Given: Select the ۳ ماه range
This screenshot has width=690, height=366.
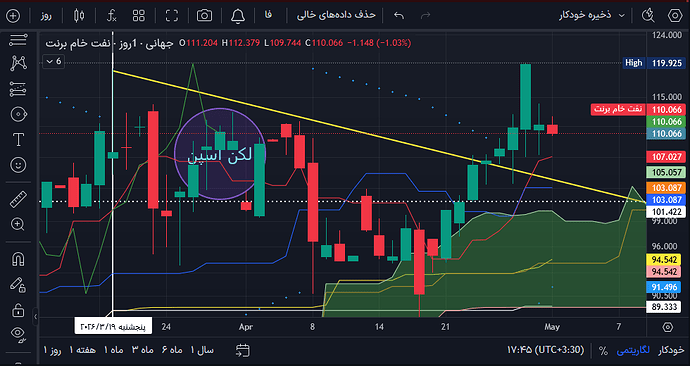Looking at the screenshot, I should tap(143, 350).
